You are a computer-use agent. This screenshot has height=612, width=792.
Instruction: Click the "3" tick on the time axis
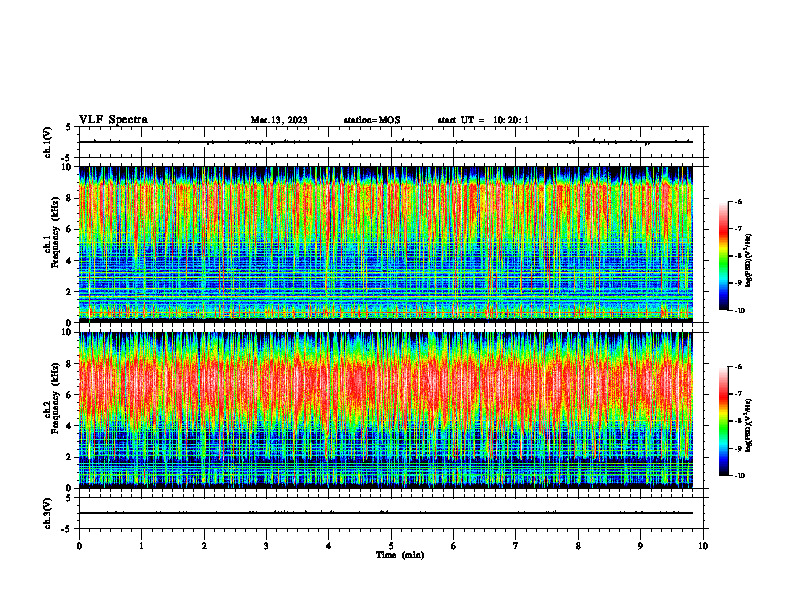coord(266,546)
